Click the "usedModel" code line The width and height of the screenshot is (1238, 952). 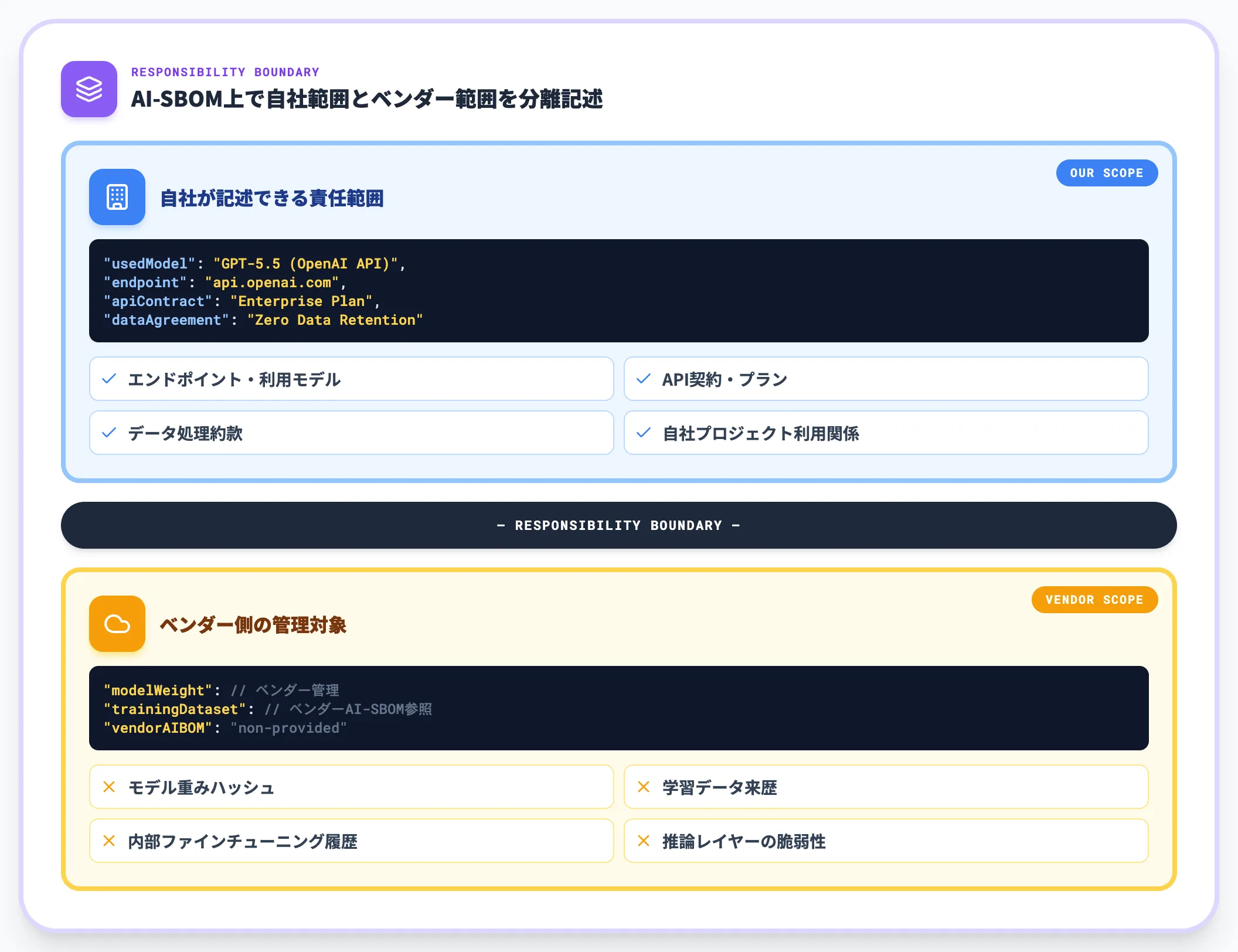tap(255, 264)
